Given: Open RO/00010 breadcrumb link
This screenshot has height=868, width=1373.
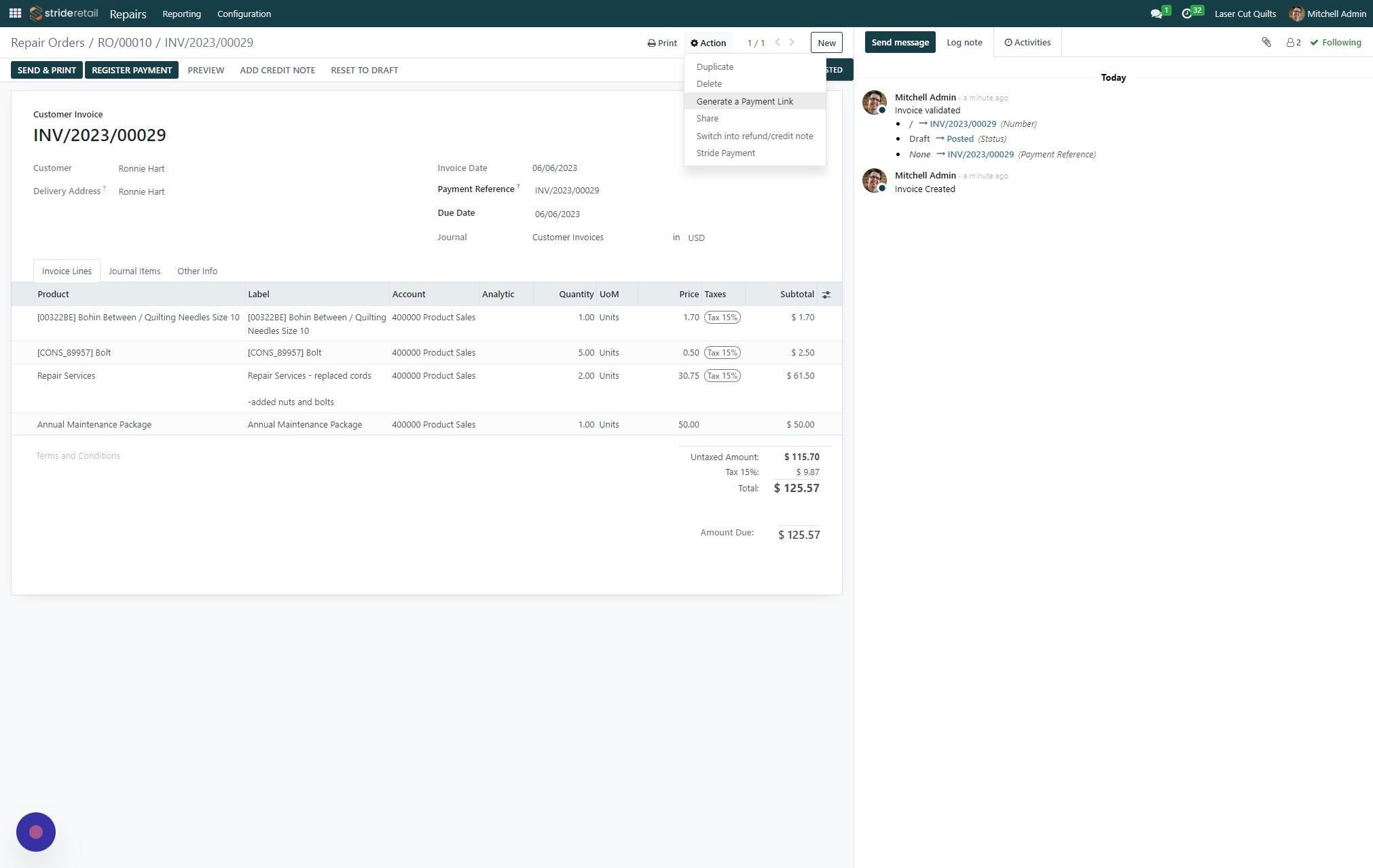Looking at the screenshot, I should 125,42.
